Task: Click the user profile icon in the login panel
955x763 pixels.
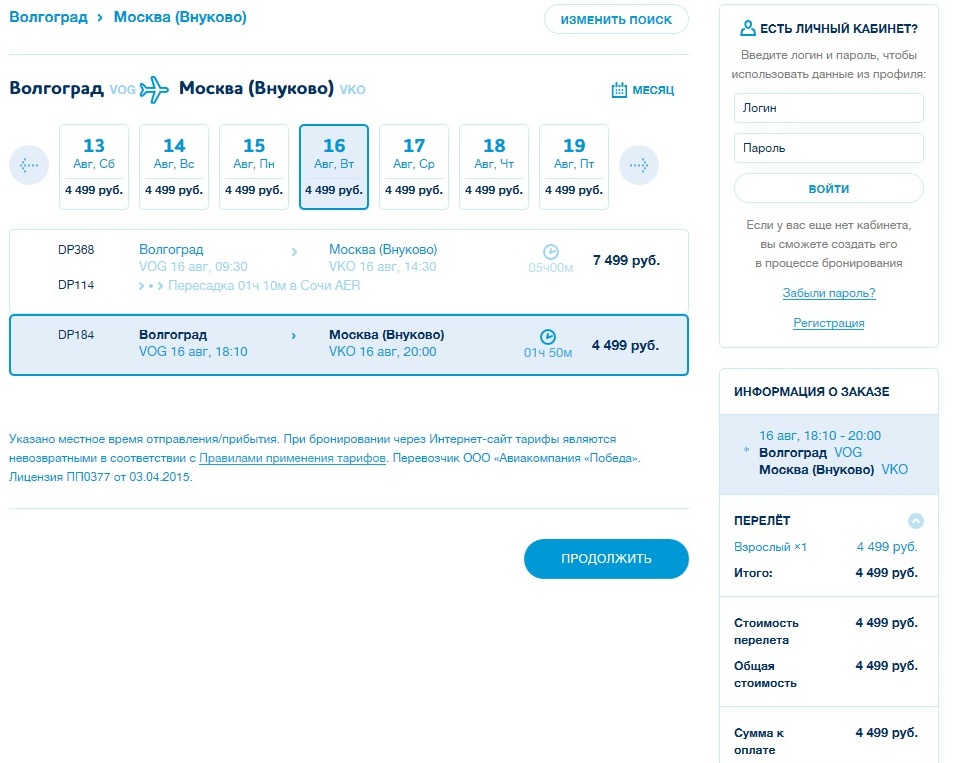Action: [747, 29]
